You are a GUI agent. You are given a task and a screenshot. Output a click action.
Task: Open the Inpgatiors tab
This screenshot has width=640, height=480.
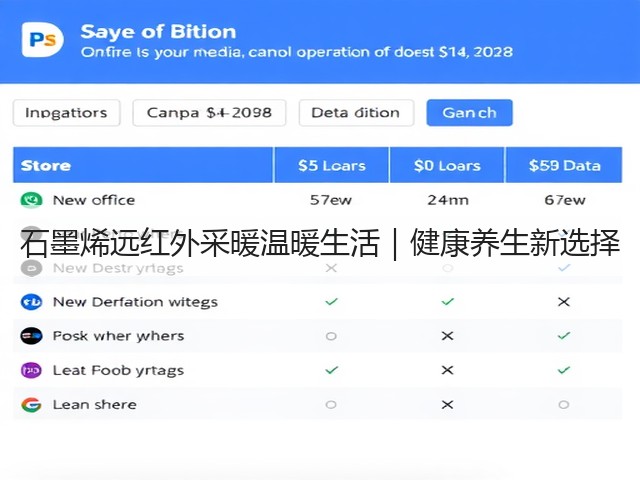pos(67,113)
